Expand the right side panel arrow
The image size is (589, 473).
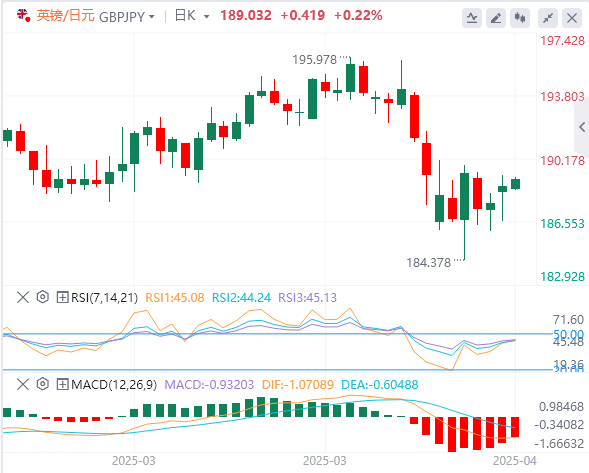click(582, 127)
